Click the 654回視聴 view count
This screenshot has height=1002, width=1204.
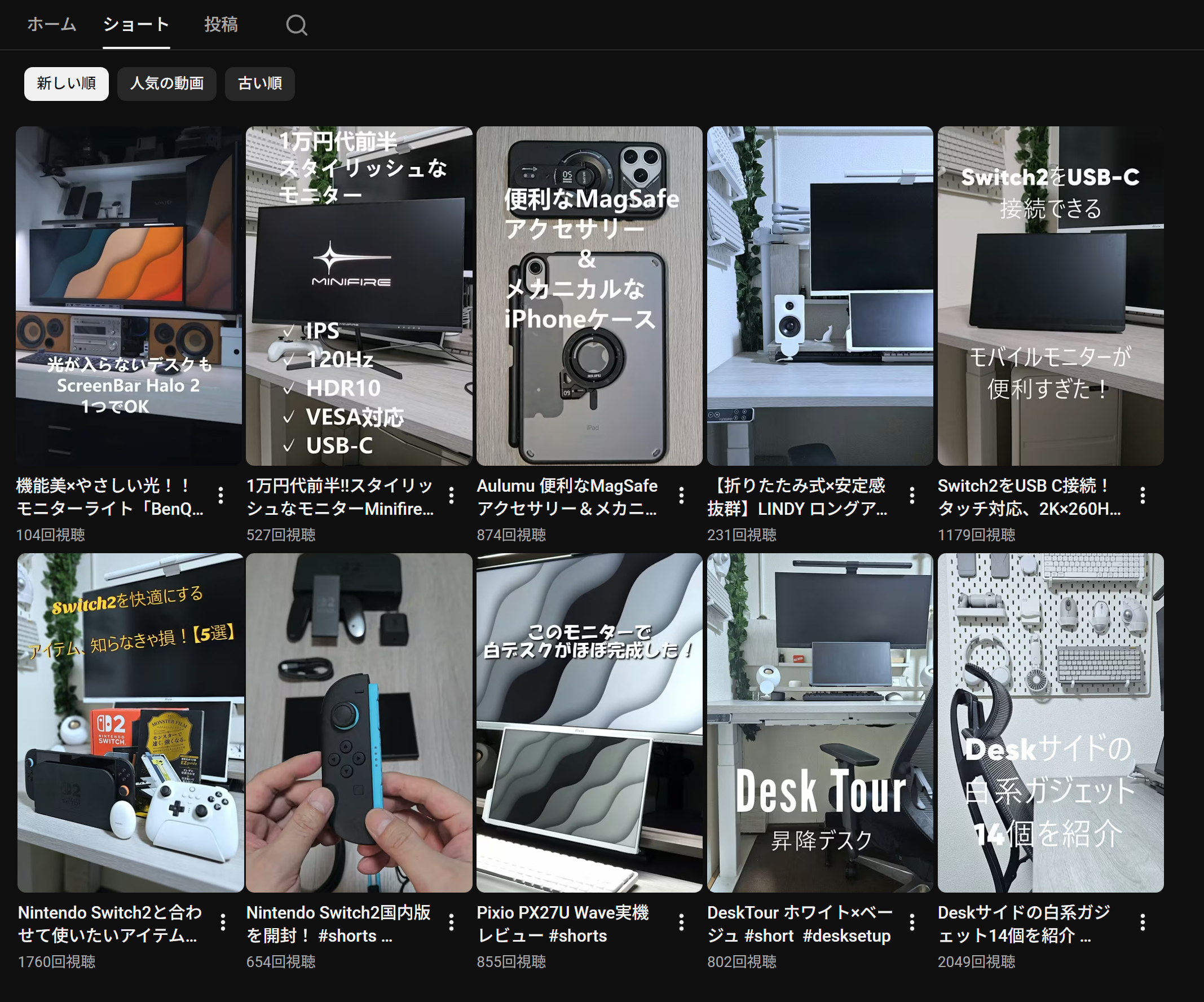click(281, 962)
